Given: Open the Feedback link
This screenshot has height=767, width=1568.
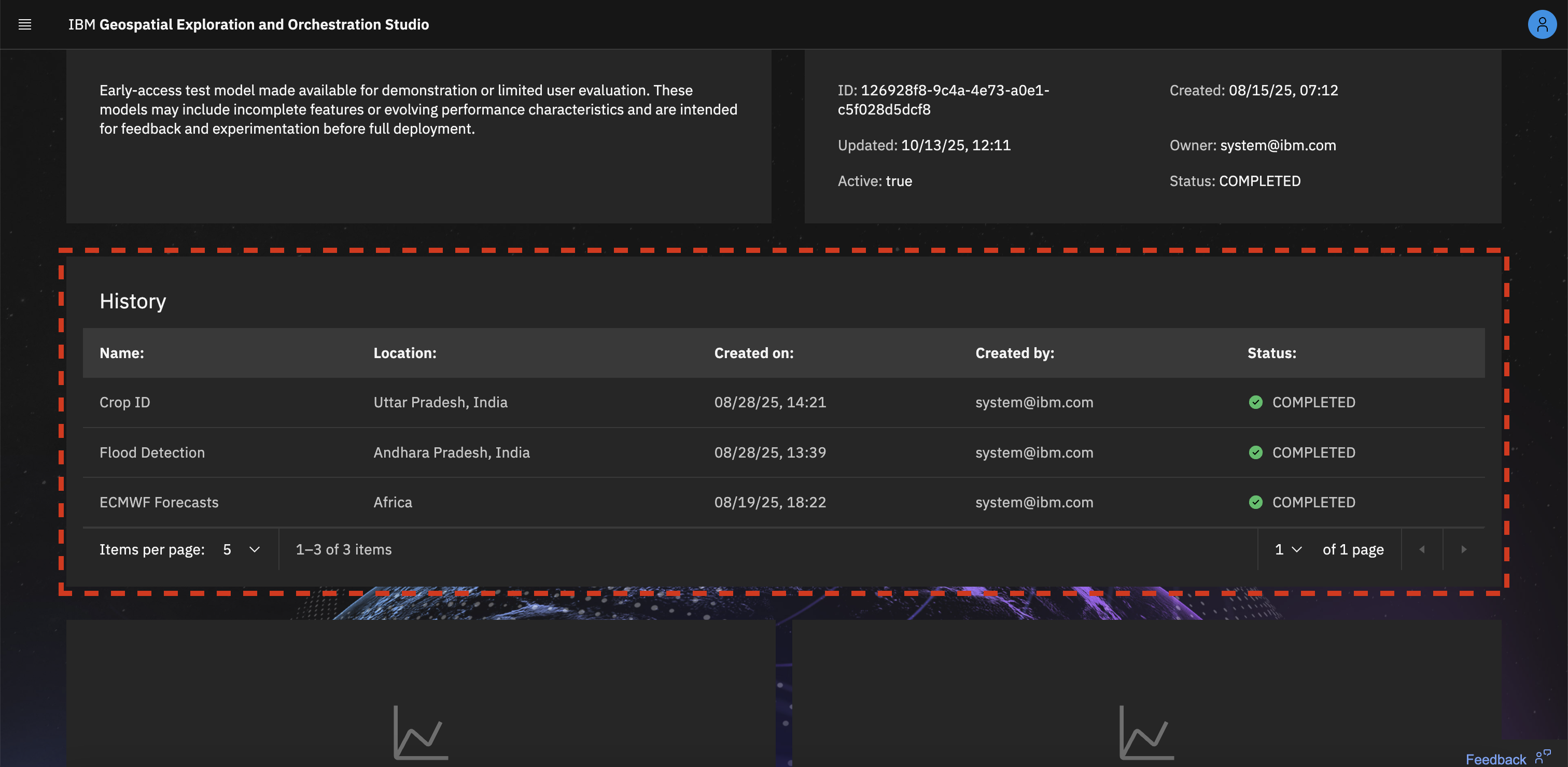Looking at the screenshot, I should tap(1495, 759).
